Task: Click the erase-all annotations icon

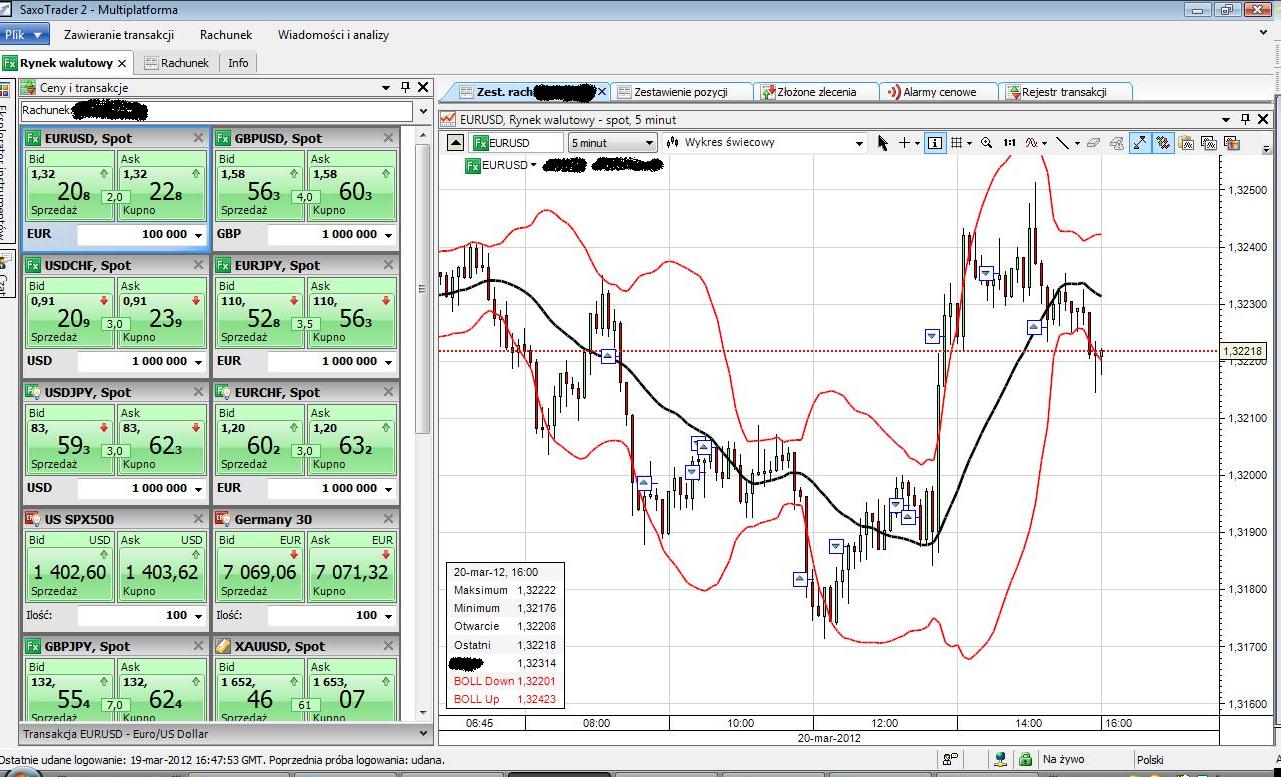Action: (1117, 143)
